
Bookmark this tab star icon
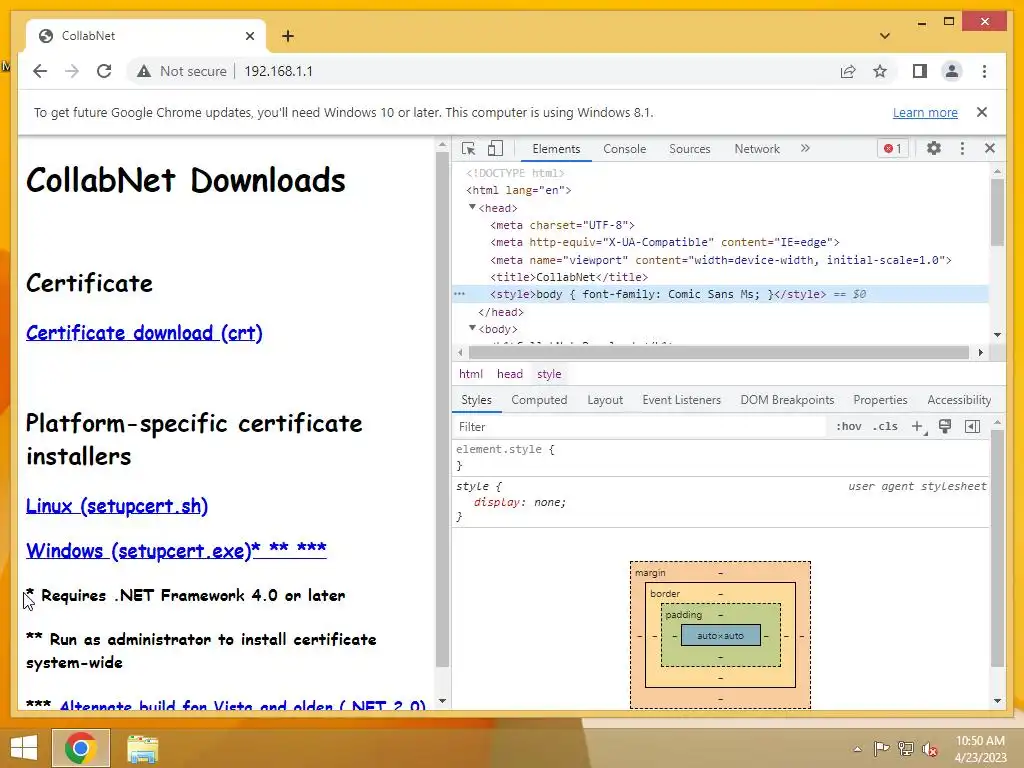tap(880, 71)
